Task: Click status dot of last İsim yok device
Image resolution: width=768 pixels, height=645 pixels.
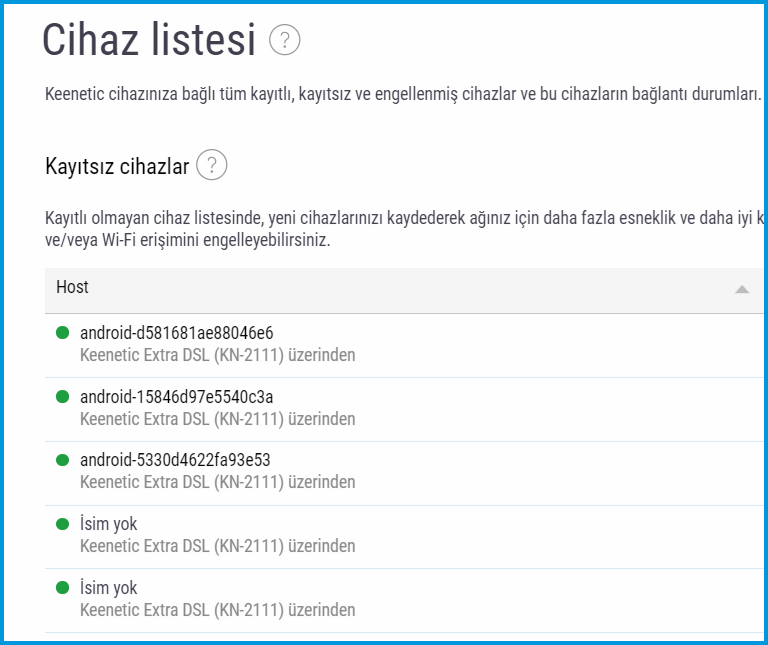Action: 63,588
